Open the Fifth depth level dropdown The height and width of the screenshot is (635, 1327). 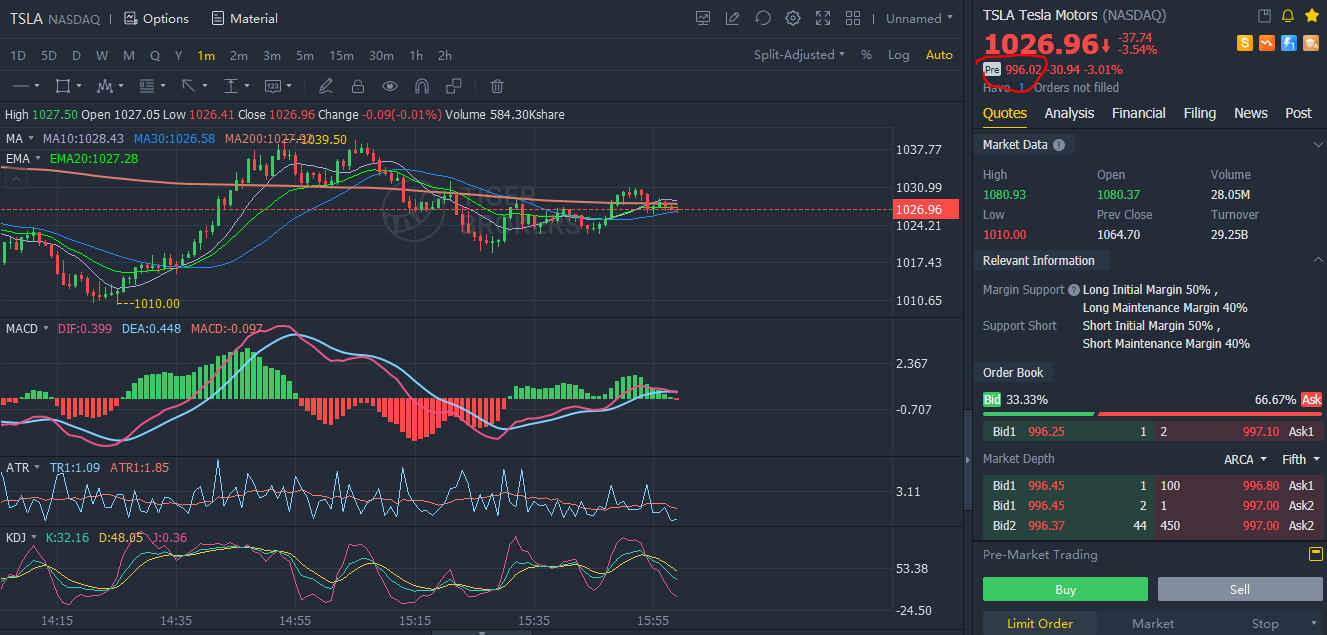tap(1301, 459)
